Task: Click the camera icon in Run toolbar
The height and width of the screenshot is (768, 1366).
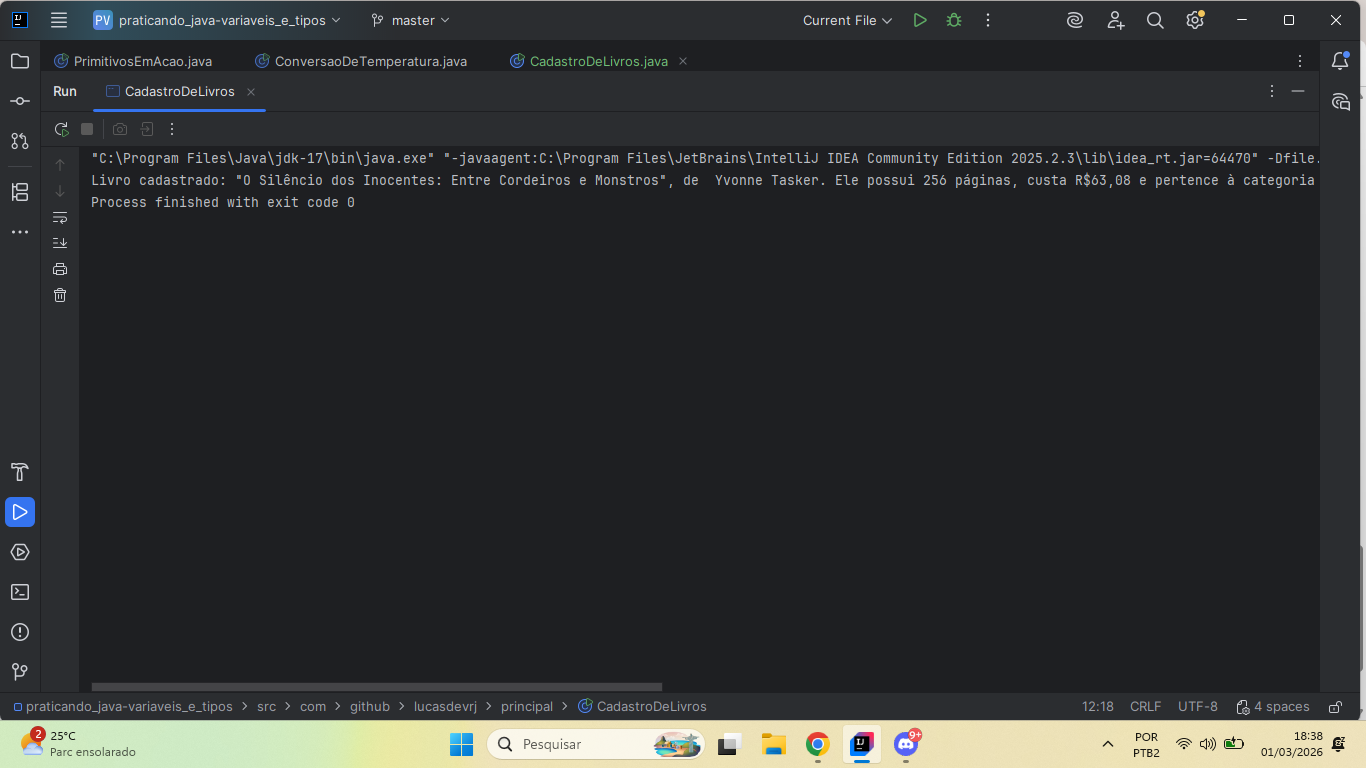Action: tap(120, 129)
